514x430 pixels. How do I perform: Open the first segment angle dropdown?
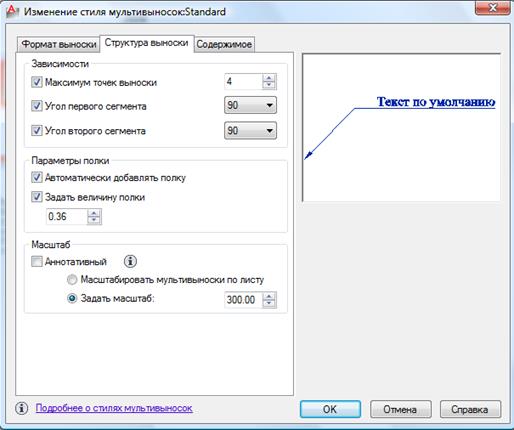click(250, 105)
